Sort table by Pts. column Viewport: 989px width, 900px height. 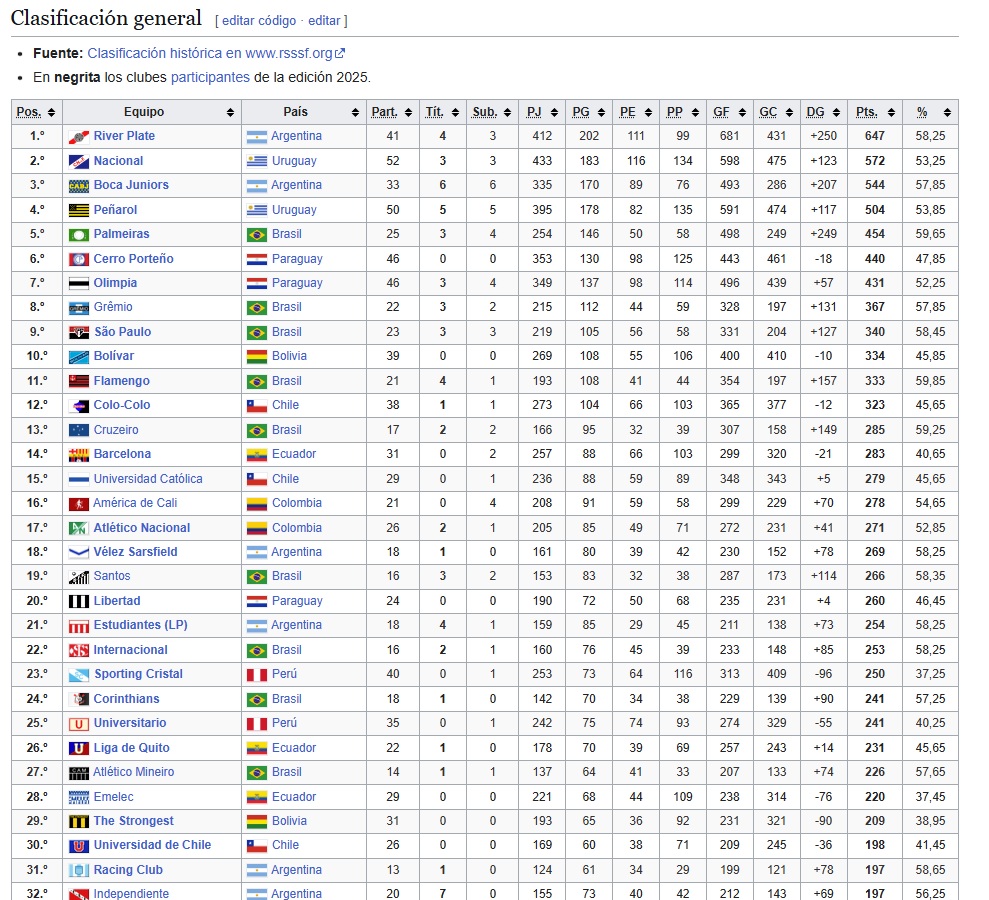coord(891,112)
